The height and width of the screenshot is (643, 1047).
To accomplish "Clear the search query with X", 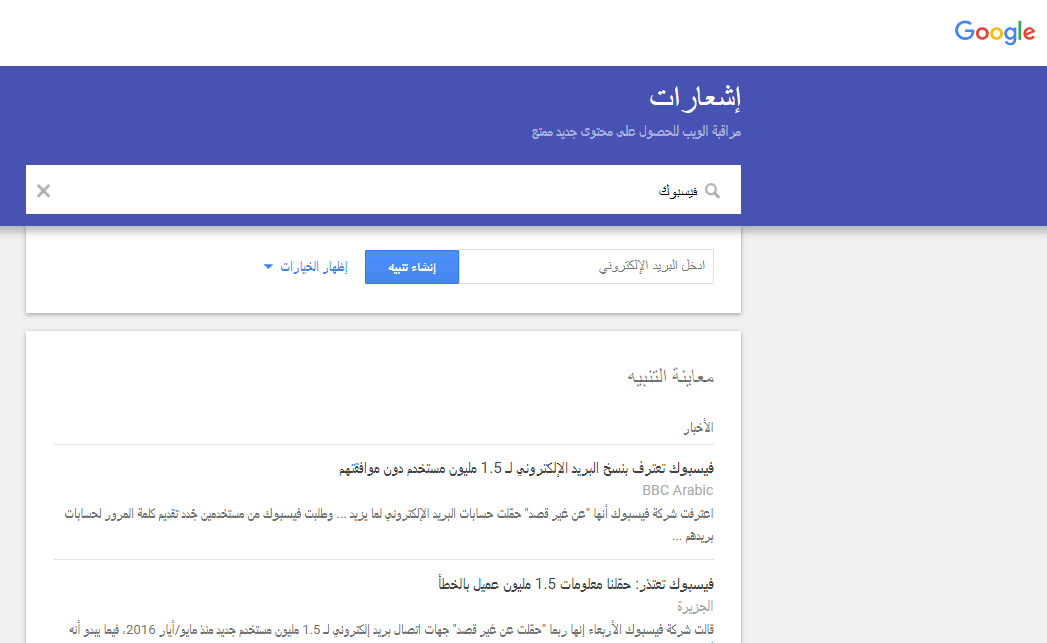I will pyautogui.click(x=43, y=191).
